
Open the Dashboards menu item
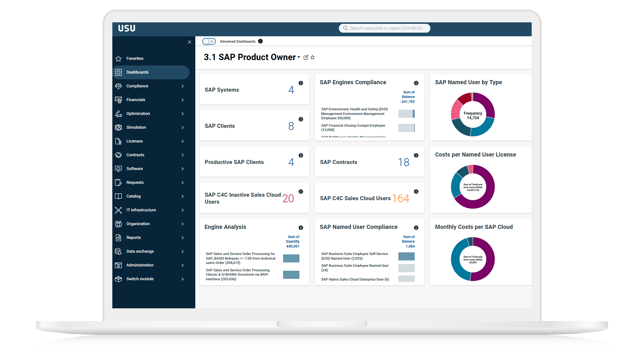coord(151,72)
